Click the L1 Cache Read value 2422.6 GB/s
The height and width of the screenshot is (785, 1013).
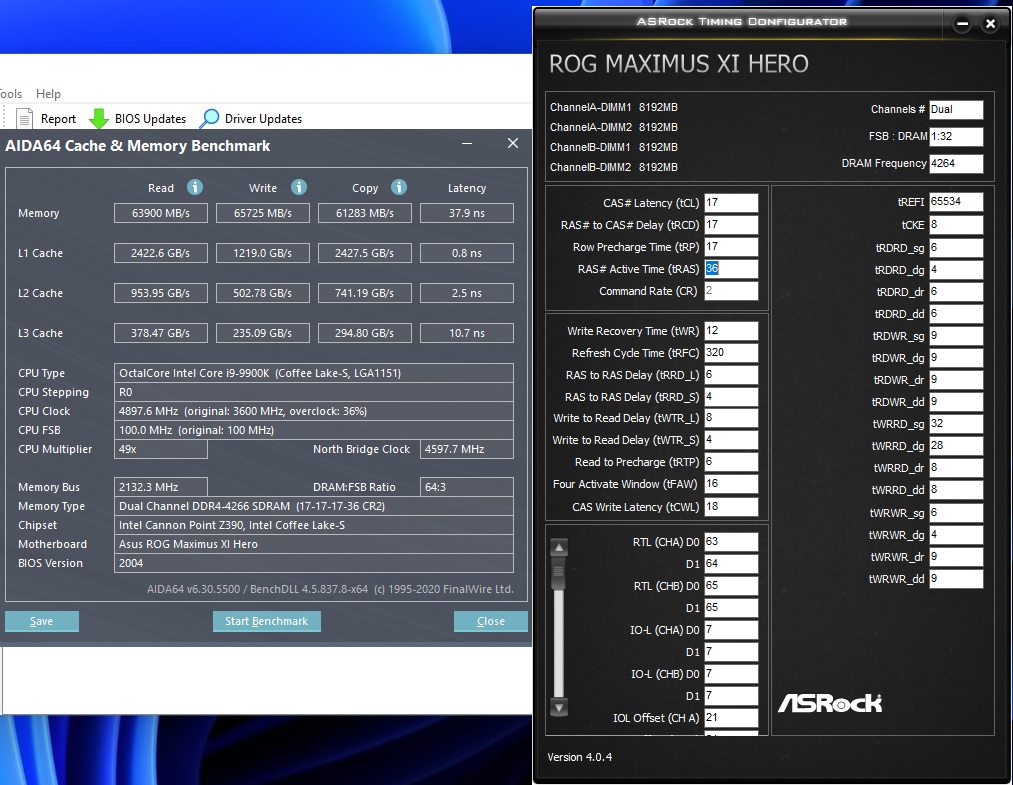click(x=161, y=253)
